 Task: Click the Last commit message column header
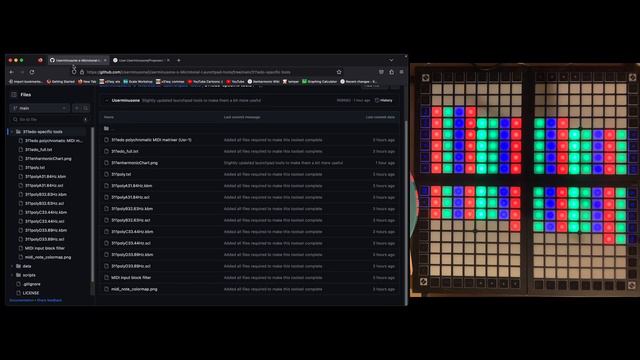[x=242, y=117]
